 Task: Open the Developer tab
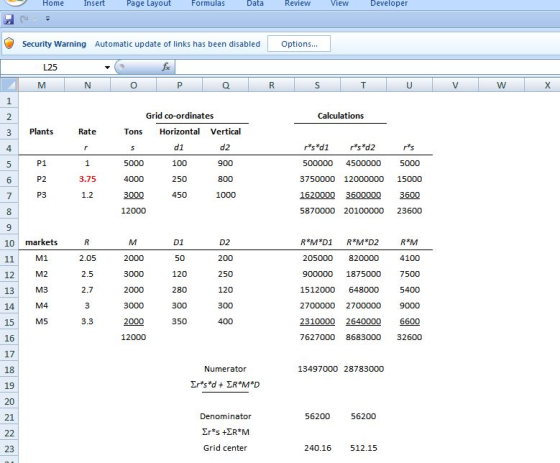click(389, 3)
